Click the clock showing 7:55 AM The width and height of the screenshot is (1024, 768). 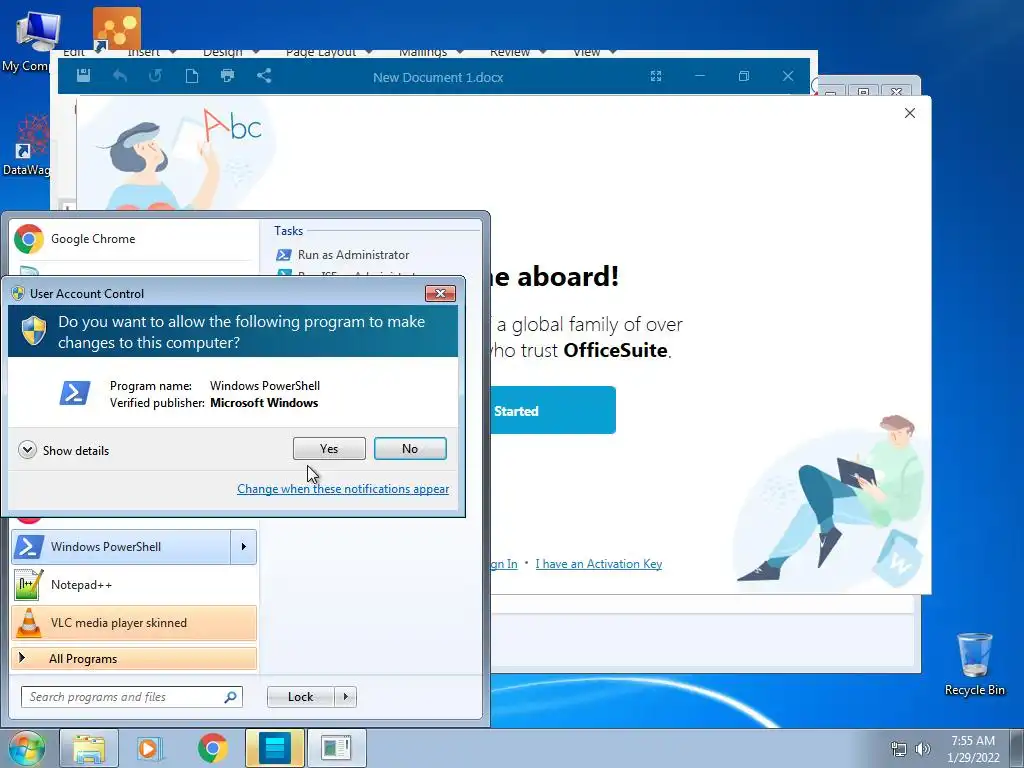(973, 749)
